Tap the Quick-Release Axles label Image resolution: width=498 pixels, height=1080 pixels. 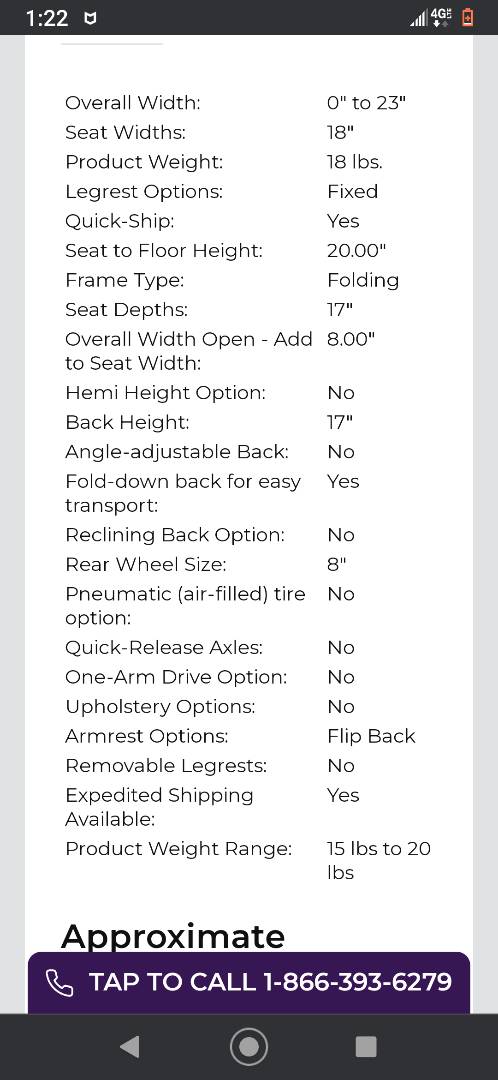pos(164,647)
